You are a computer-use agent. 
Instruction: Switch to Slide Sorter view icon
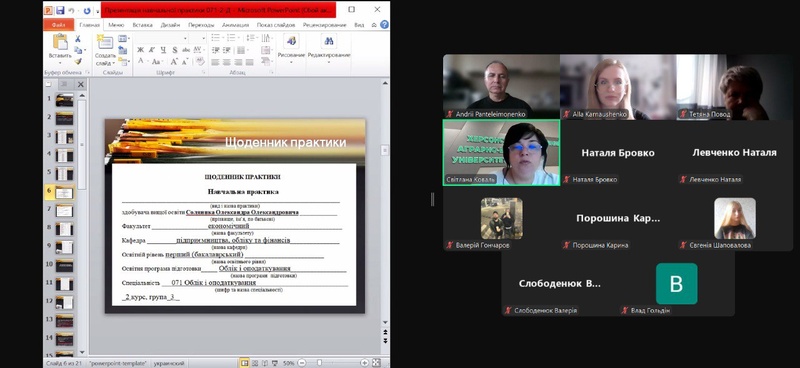pyautogui.click(x=256, y=363)
